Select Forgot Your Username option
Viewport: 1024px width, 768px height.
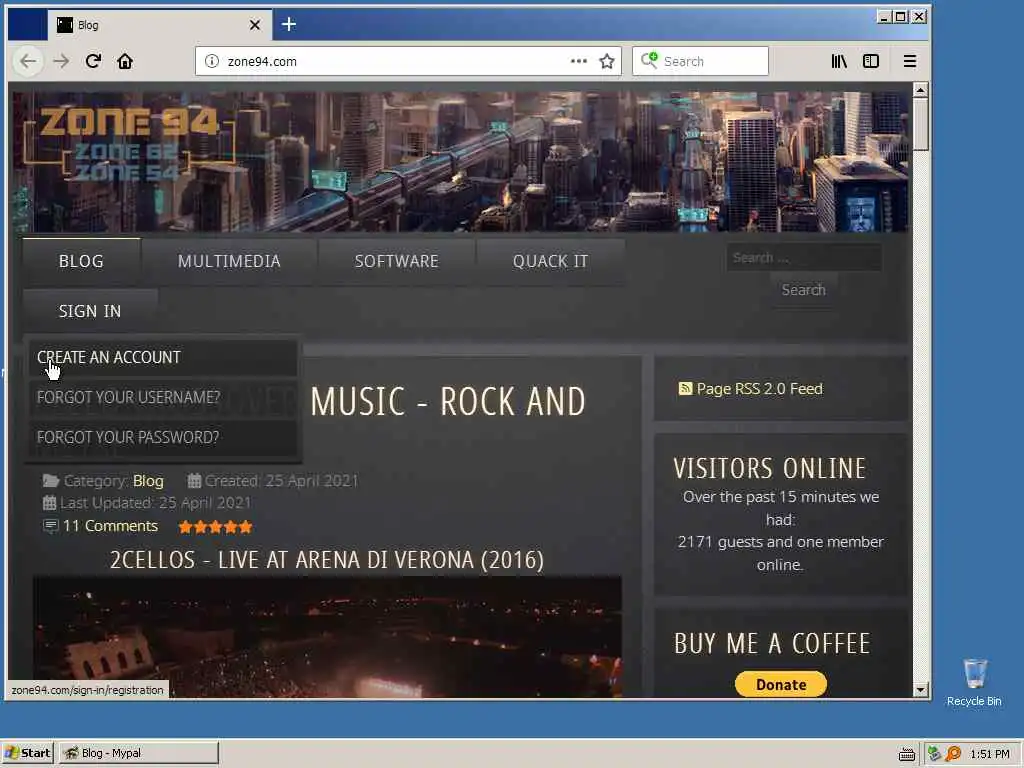coord(163,397)
